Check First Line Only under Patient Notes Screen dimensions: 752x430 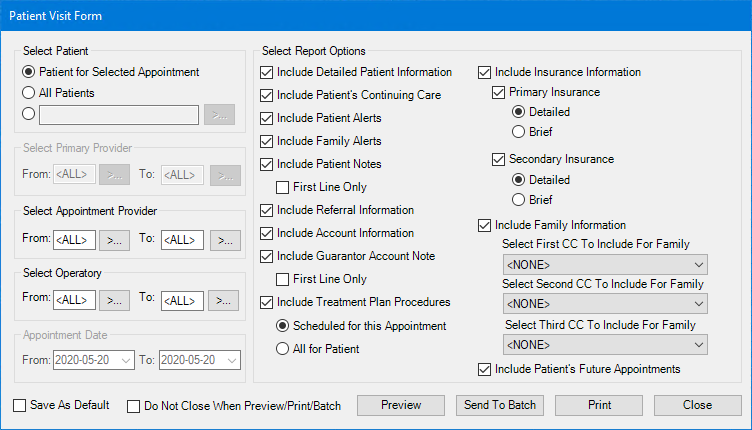283,187
